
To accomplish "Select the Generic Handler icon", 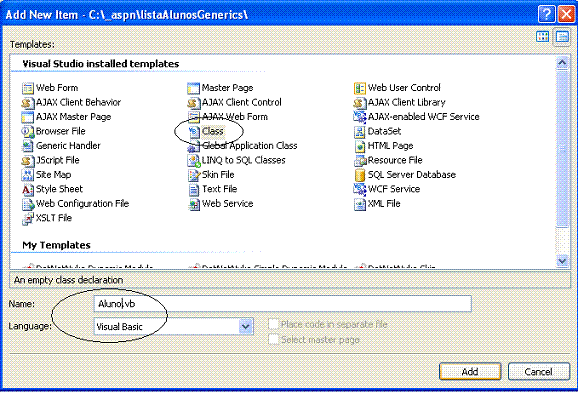I will click(28, 146).
